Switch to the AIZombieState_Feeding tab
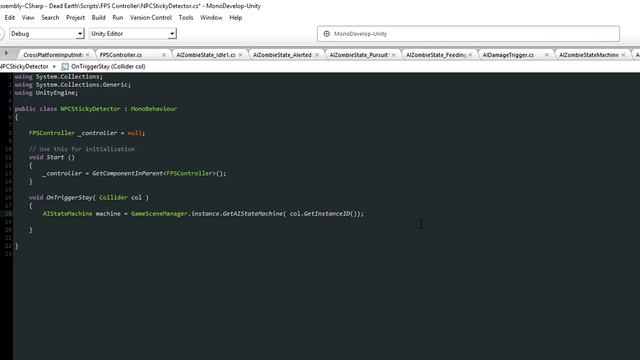 click(x=436, y=55)
